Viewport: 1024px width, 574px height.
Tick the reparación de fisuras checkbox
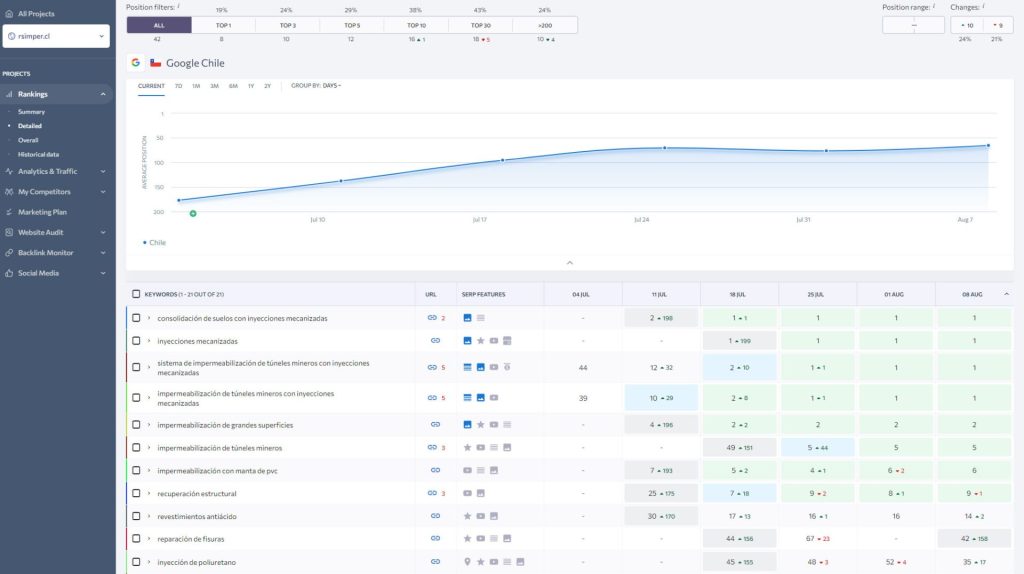tap(136, 539)
